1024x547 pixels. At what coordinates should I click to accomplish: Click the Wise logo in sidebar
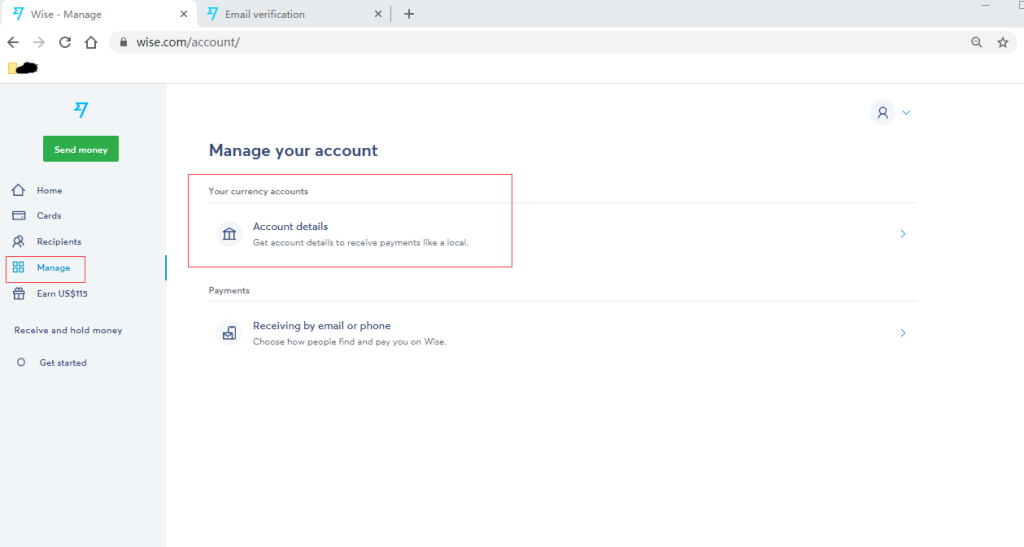81,110
